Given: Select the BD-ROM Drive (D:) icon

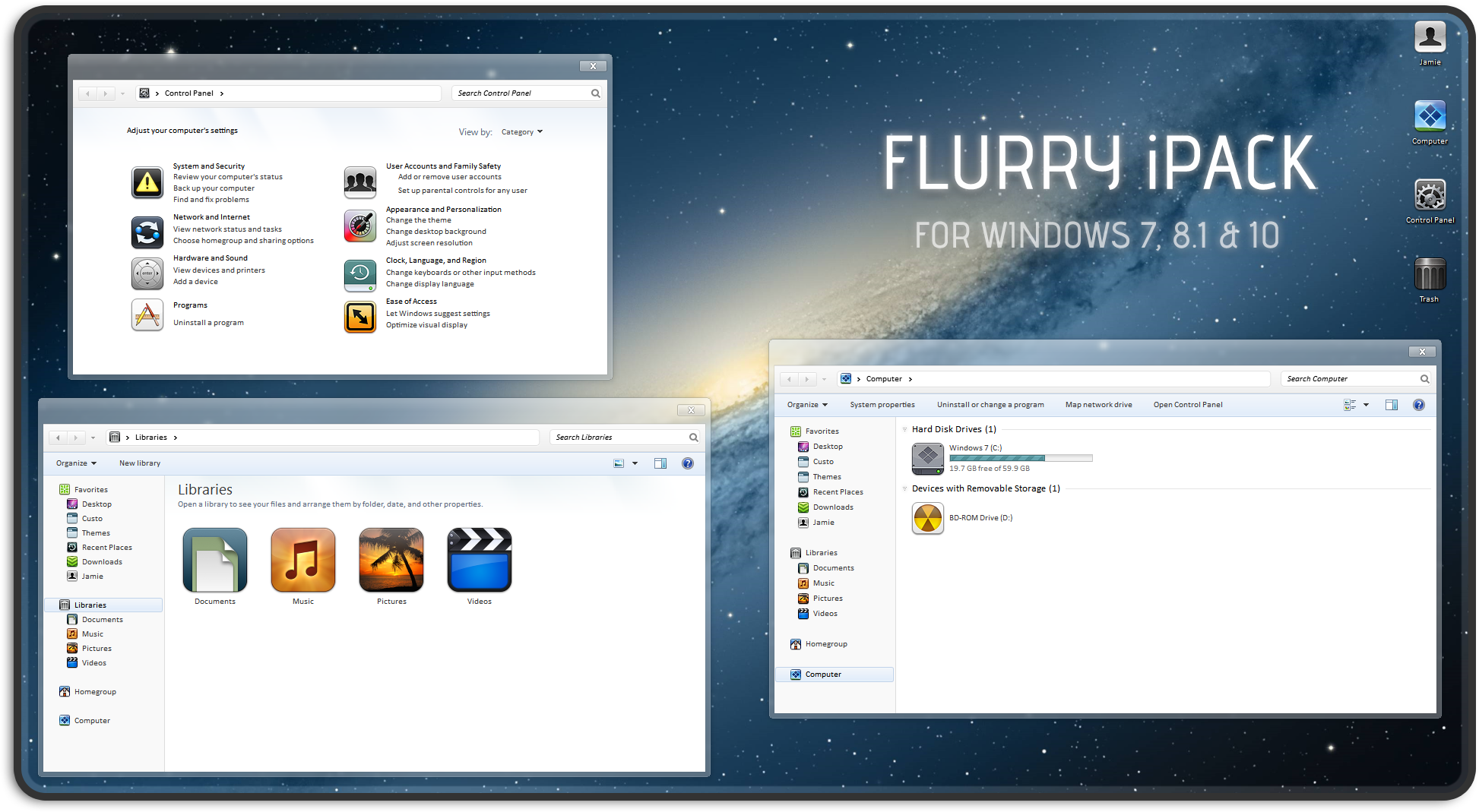Looking at the screenshot, I should point(928,518).
